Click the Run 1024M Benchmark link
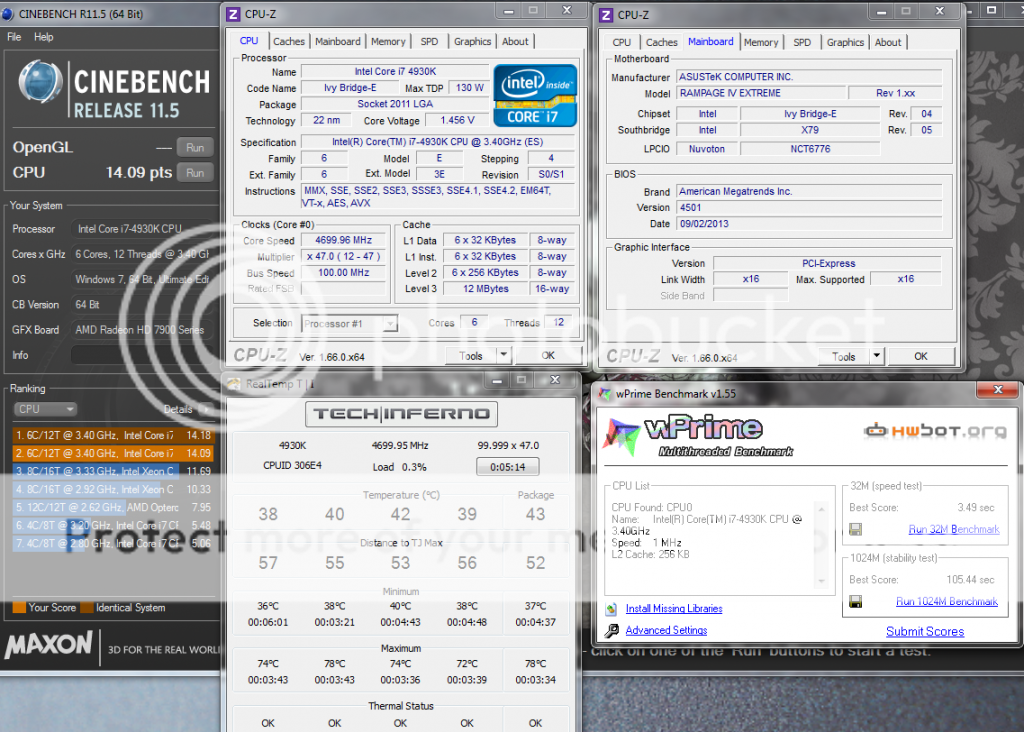1024x732 pixels. pyautogui.click(x=946, y=601)
